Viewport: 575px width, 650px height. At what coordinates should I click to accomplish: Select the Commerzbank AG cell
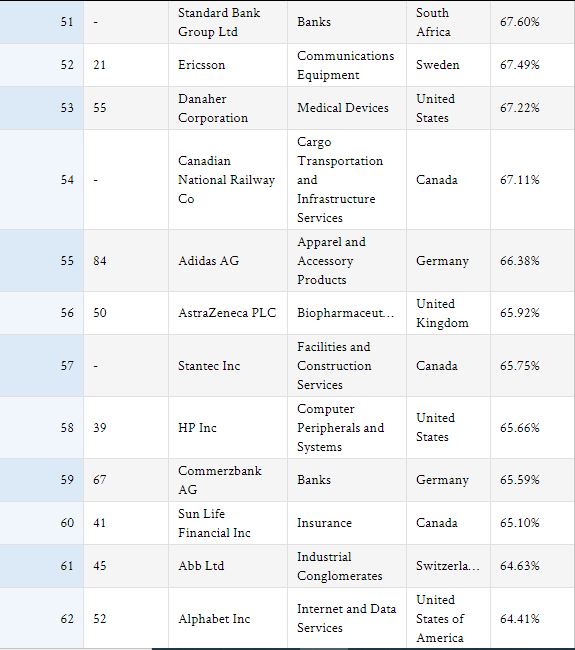(228, 480)
